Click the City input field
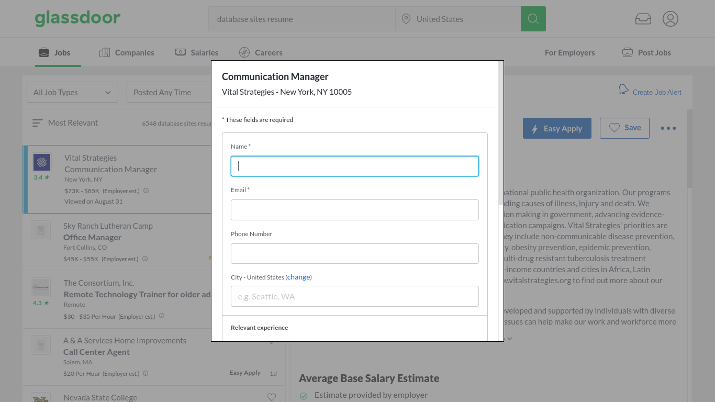715x402 pixels. tap(354, 297)
